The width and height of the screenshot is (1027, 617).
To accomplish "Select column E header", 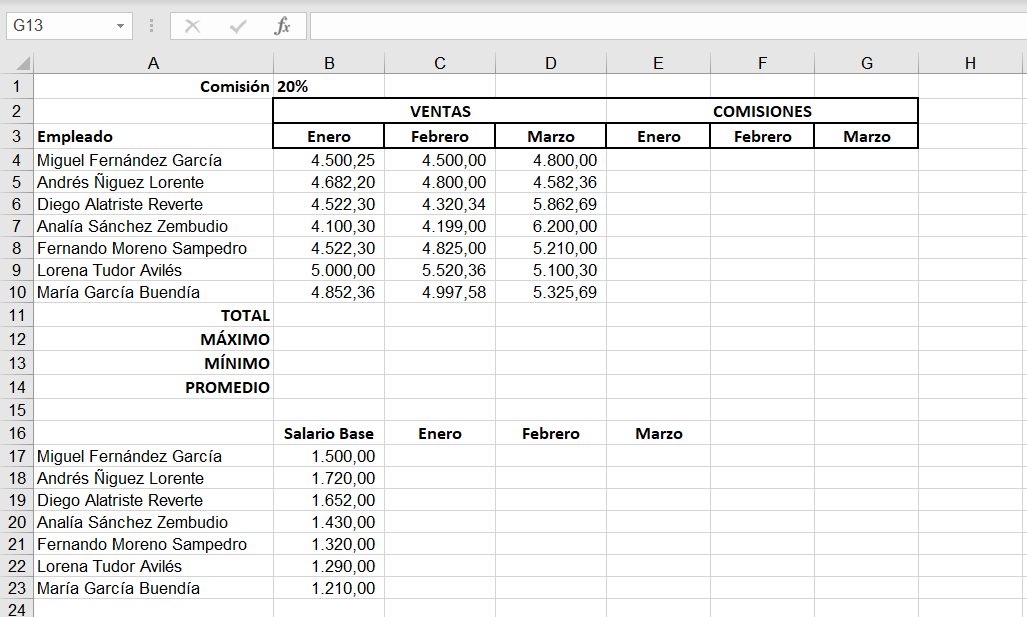I will pyautogui.click(x=658, y=64).
